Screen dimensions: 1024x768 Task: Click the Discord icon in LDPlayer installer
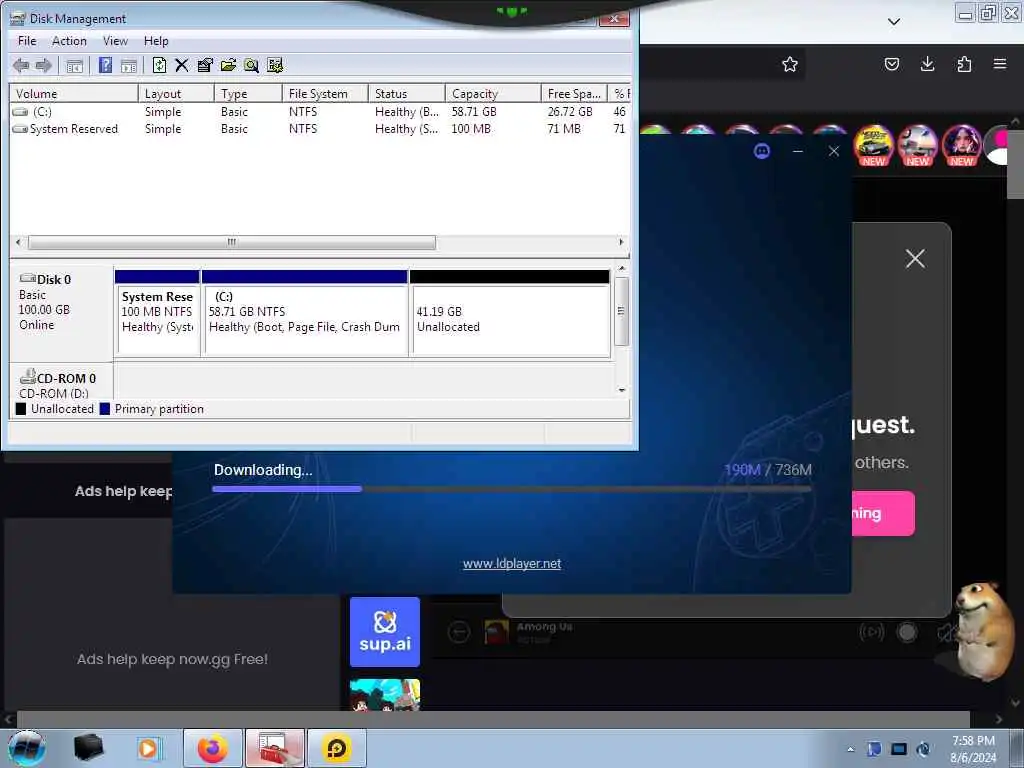point(761,151)
